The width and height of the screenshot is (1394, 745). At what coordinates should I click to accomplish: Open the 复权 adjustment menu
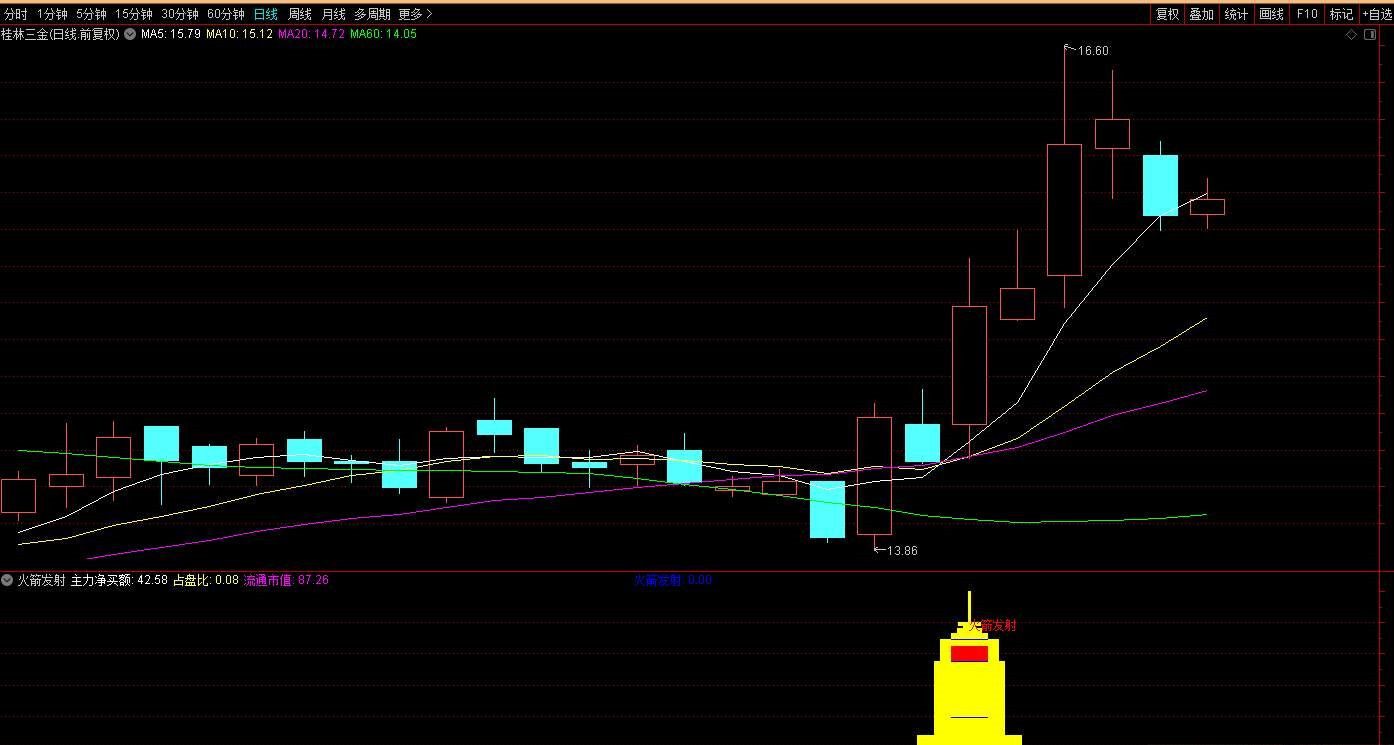(1167, 14)
